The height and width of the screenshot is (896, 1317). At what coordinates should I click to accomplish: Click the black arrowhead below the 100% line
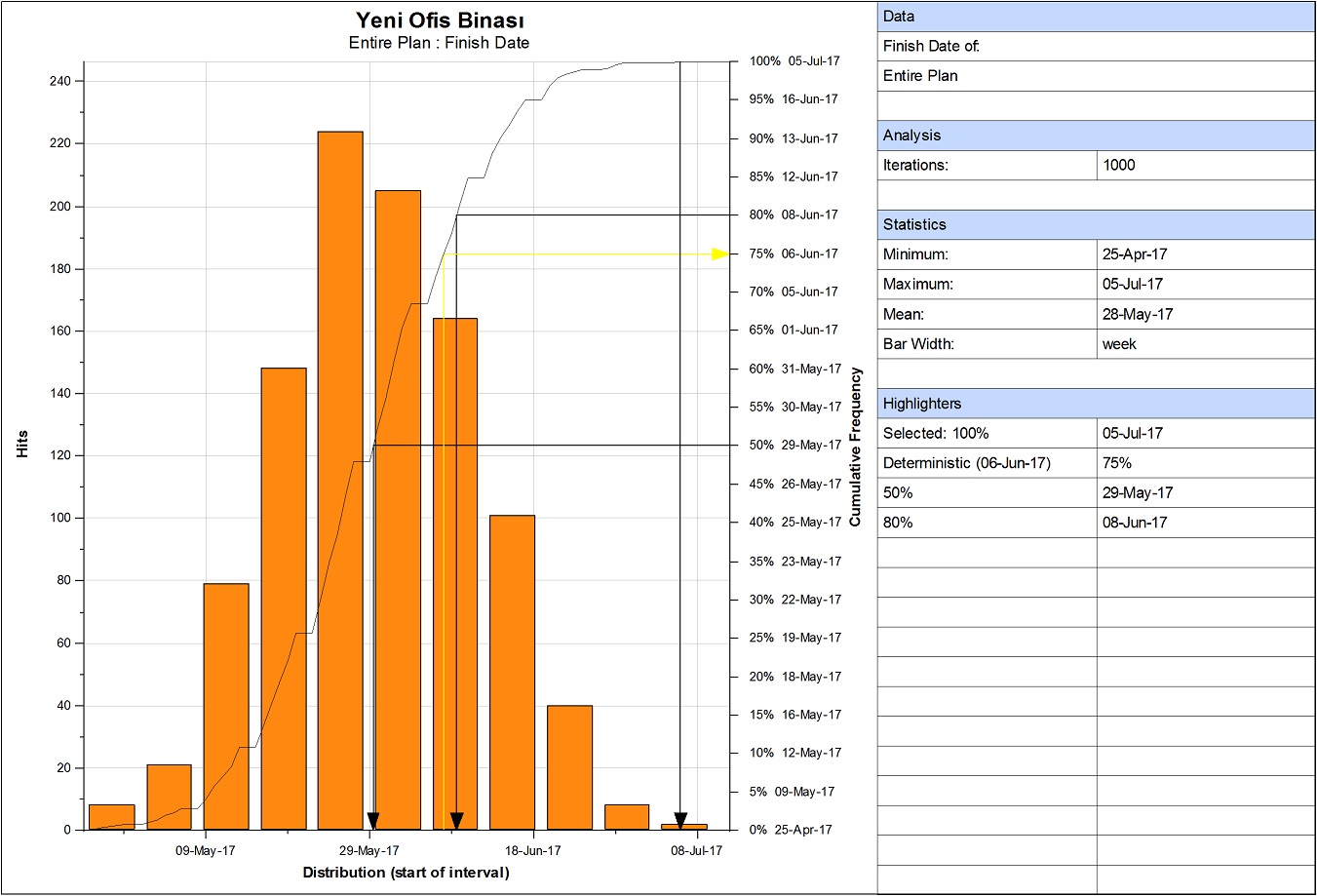pyautogui.click(x=680, y=821)
